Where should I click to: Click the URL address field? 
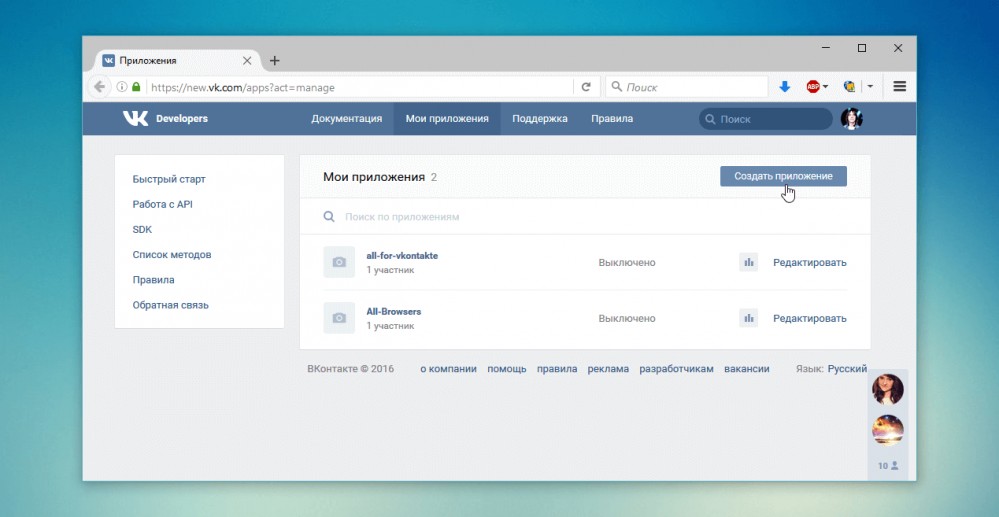coord(360,87)
